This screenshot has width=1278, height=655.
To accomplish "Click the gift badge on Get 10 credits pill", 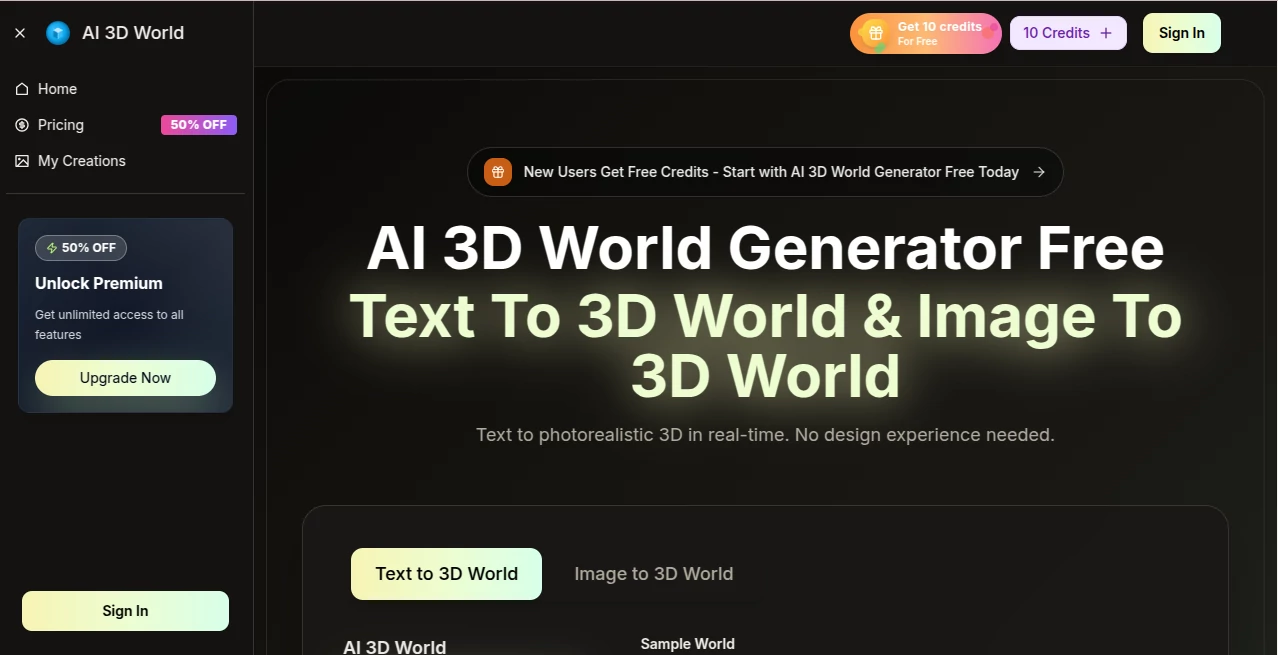I will pyautogui.click(x=876, y=33).
